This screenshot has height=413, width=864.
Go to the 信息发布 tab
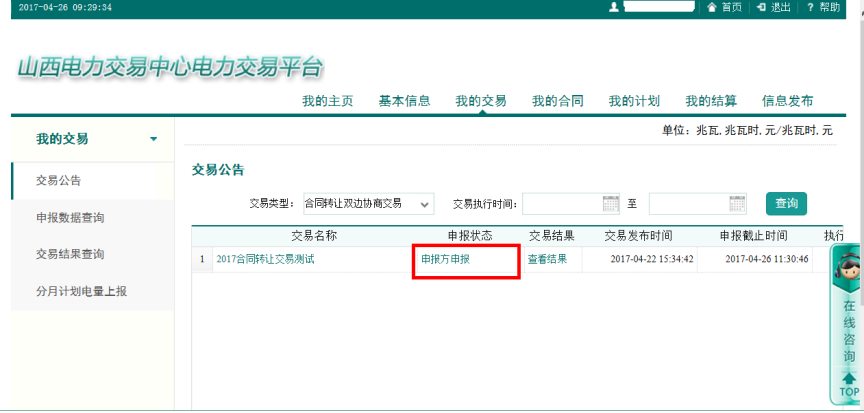[x=787, y=101]
